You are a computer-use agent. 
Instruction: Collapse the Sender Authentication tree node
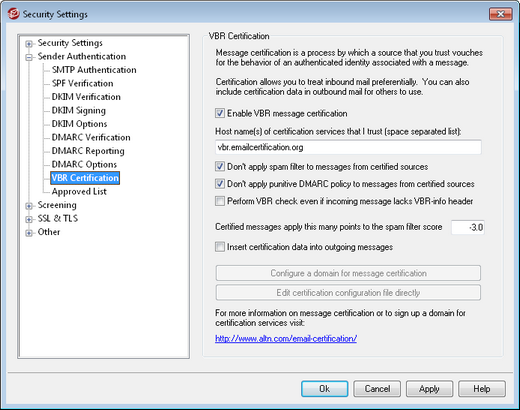(29, 57)
